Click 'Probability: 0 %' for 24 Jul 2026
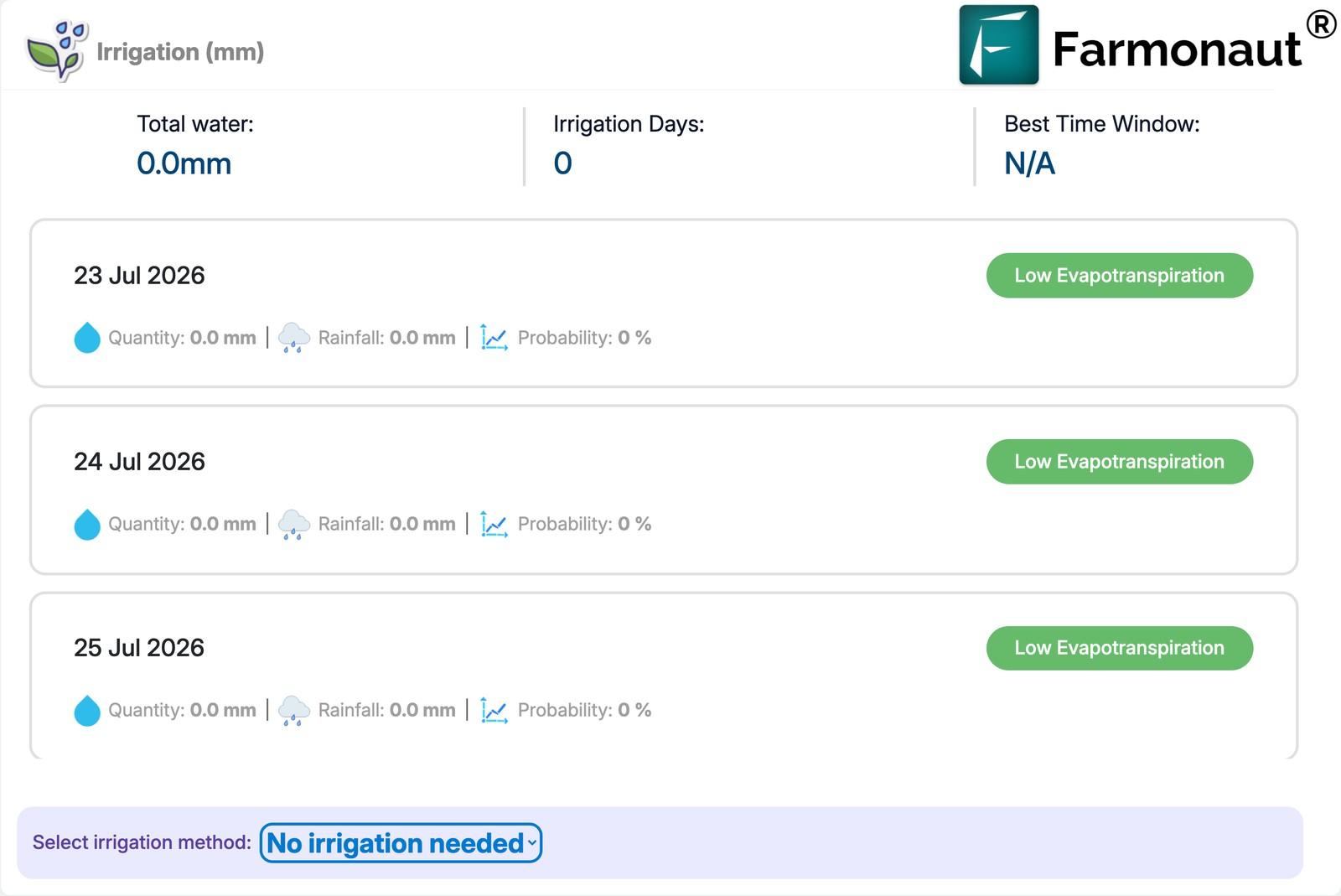 [x=584, y=524]
